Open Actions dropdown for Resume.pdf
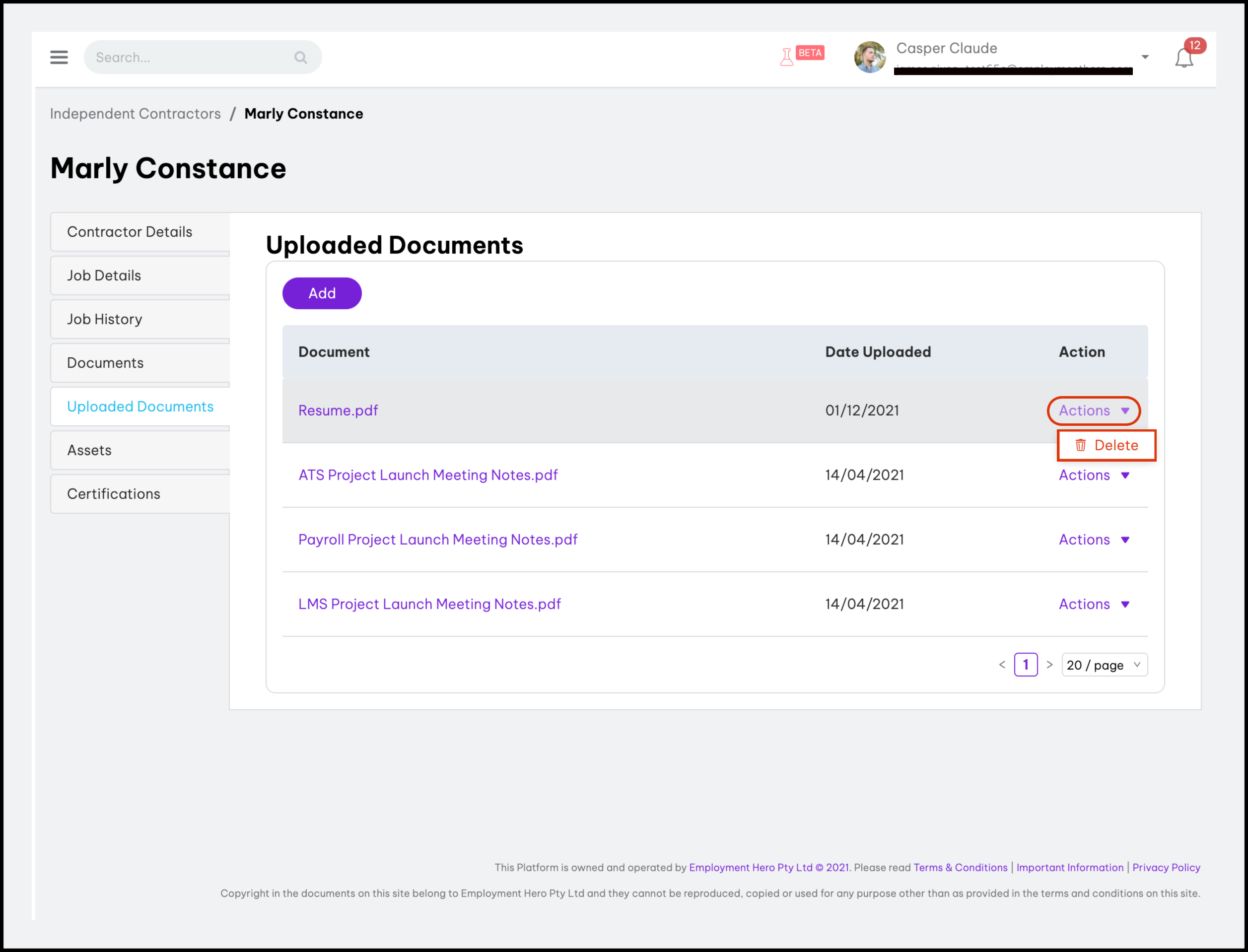The width and height of the screenshot is (1248, 952). [1093, 410]
